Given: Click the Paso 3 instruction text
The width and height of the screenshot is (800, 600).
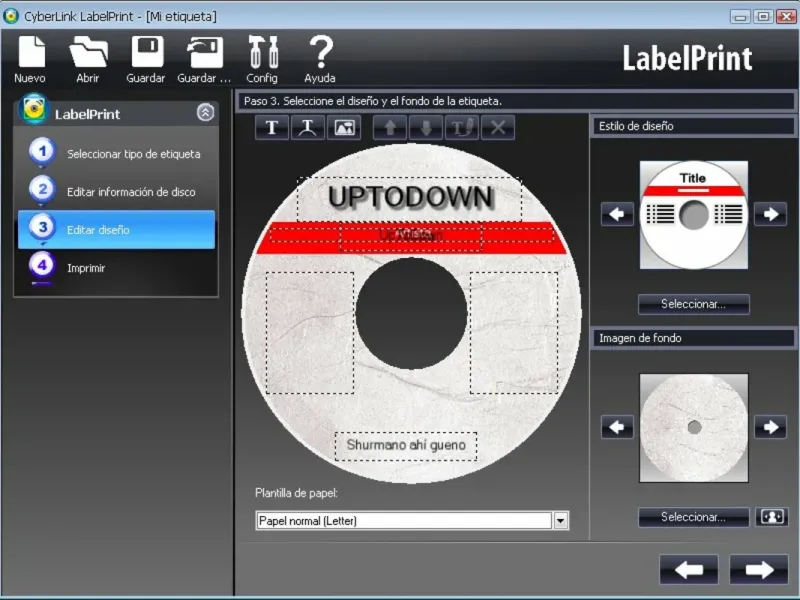Looking at the screenshot, I should click(372, 101).
